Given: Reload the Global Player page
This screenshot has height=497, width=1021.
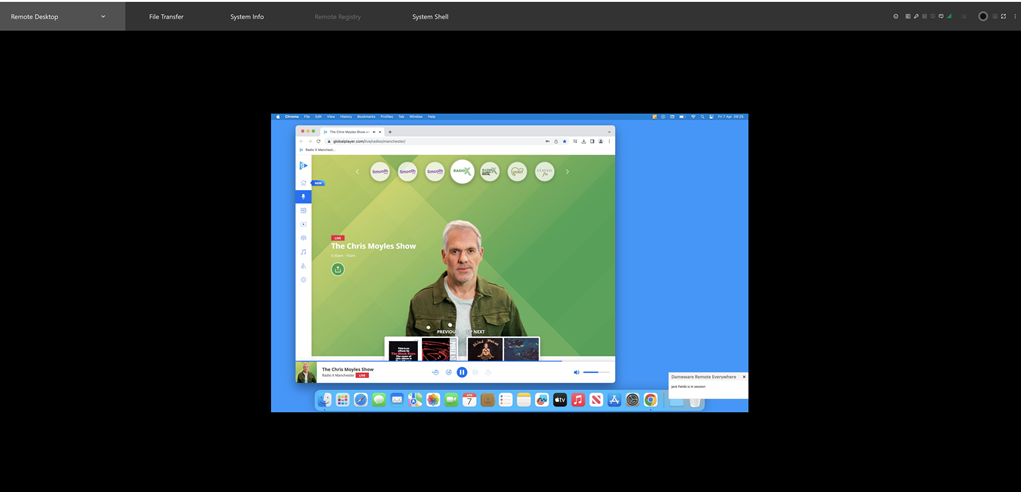Looking at the screenshot, I should pyautogui.click(x=318, y=141).
